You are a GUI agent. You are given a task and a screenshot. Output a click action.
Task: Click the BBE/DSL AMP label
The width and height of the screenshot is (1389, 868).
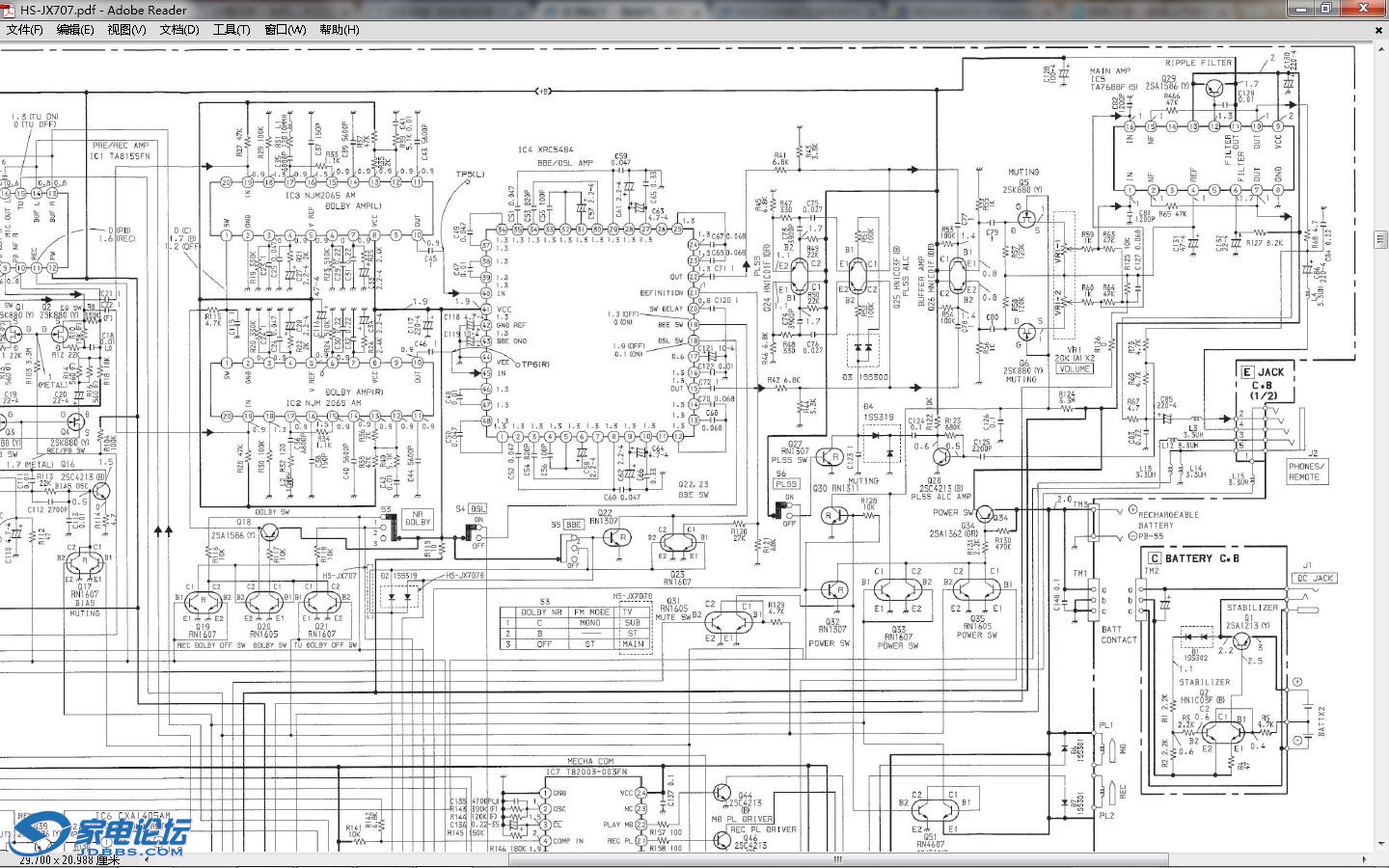click(x=565, y=163)
